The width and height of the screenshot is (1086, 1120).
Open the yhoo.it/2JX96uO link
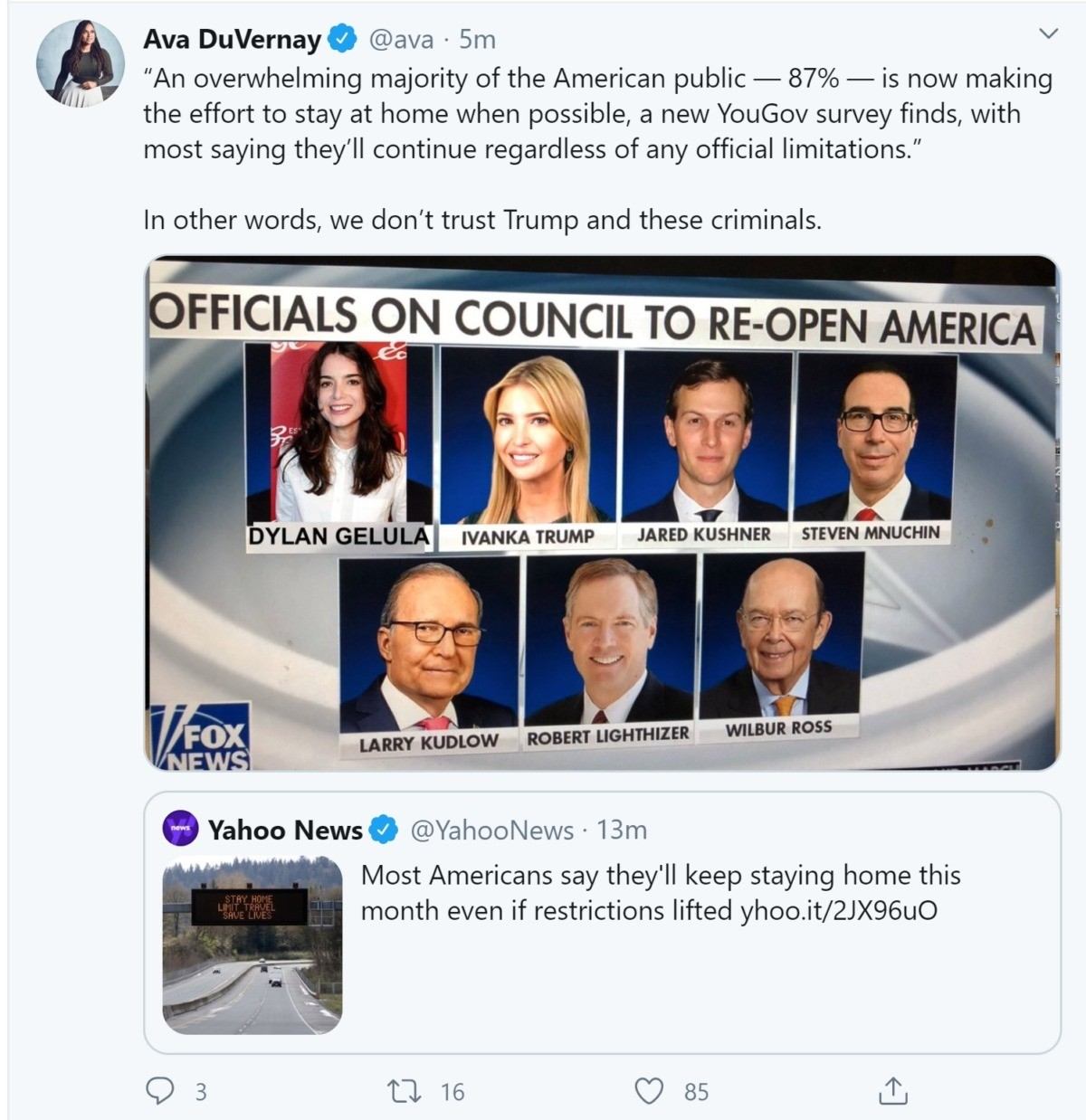click(838, 910)
